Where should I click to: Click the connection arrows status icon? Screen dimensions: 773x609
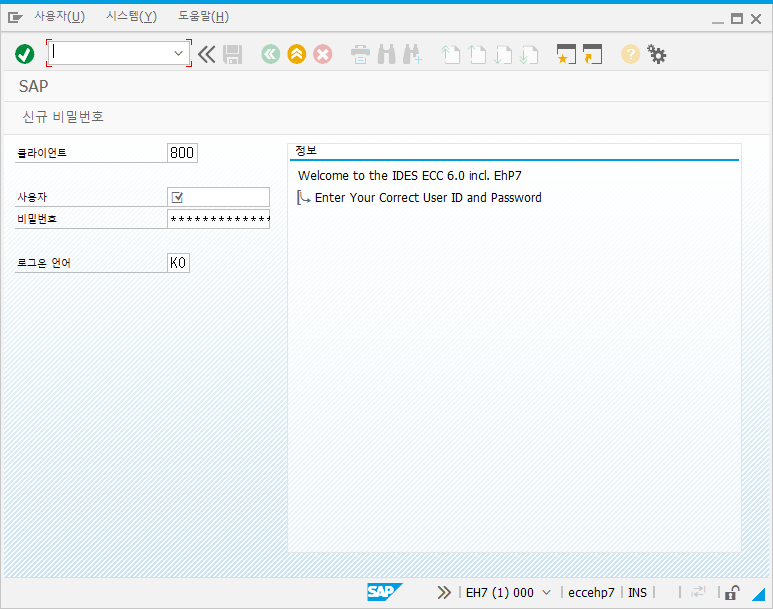(x=698, y=592)
